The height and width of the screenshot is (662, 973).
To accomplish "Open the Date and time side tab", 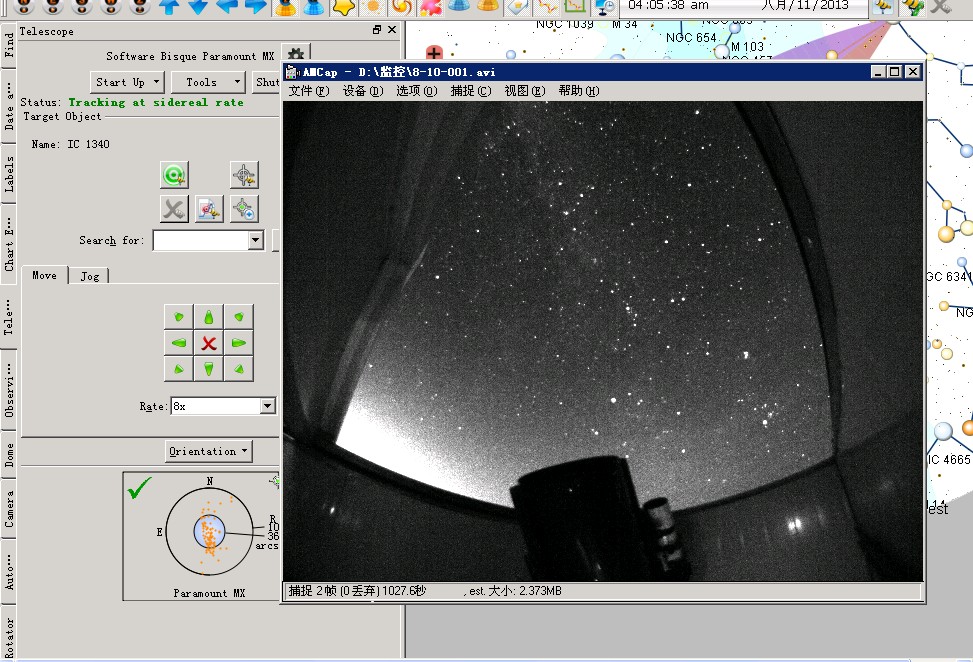I will [9, 107].
